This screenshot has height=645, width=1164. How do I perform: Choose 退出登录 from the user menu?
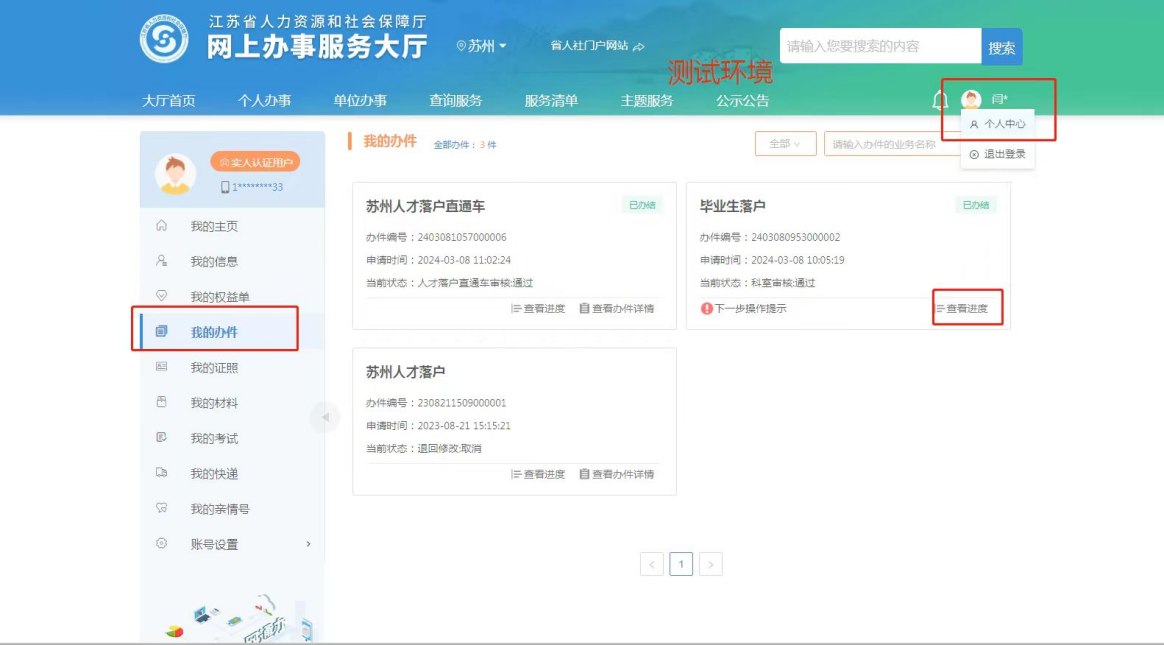998,154
